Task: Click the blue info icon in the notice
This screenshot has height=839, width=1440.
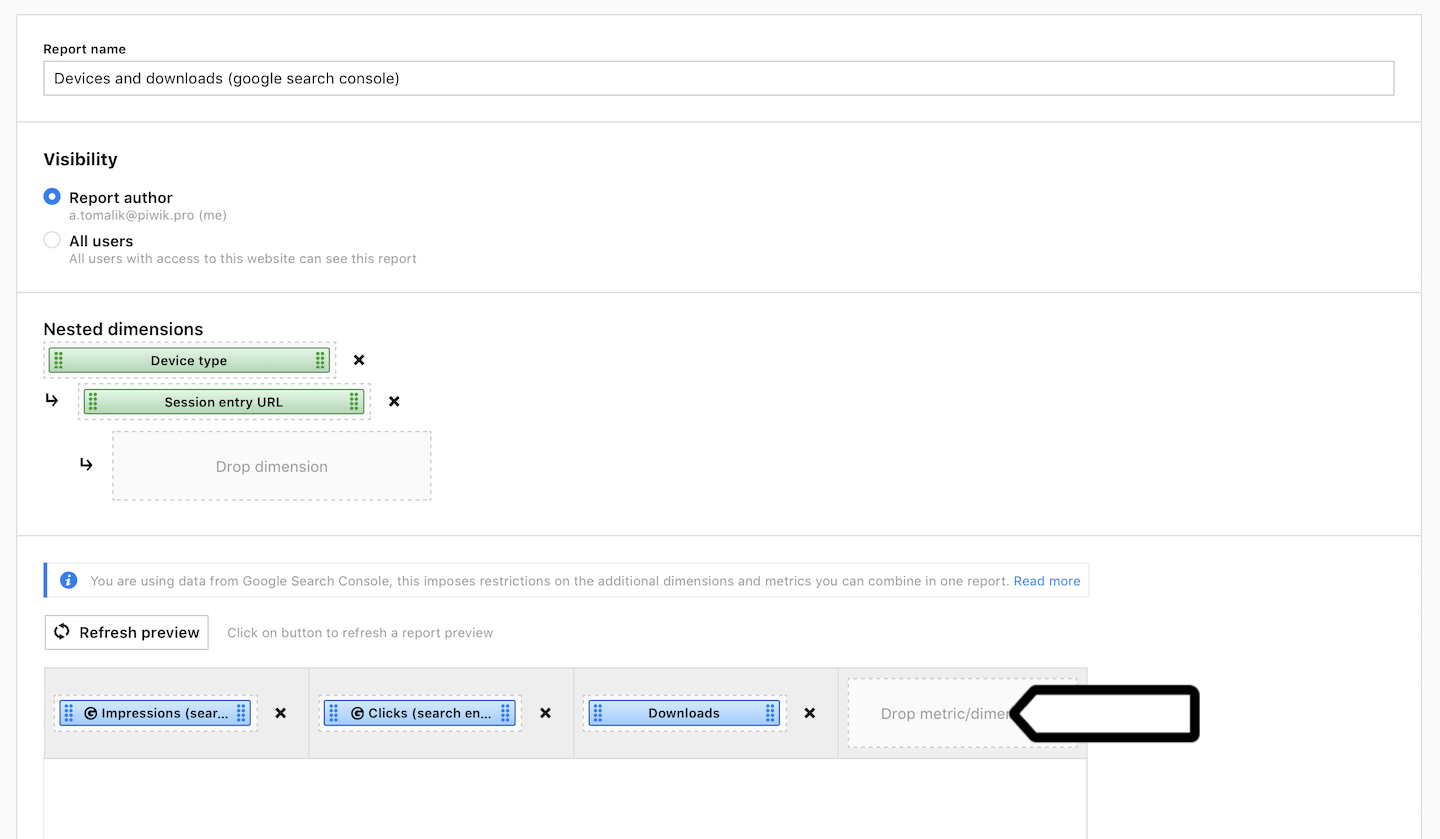Action: [x=69, y=580]
